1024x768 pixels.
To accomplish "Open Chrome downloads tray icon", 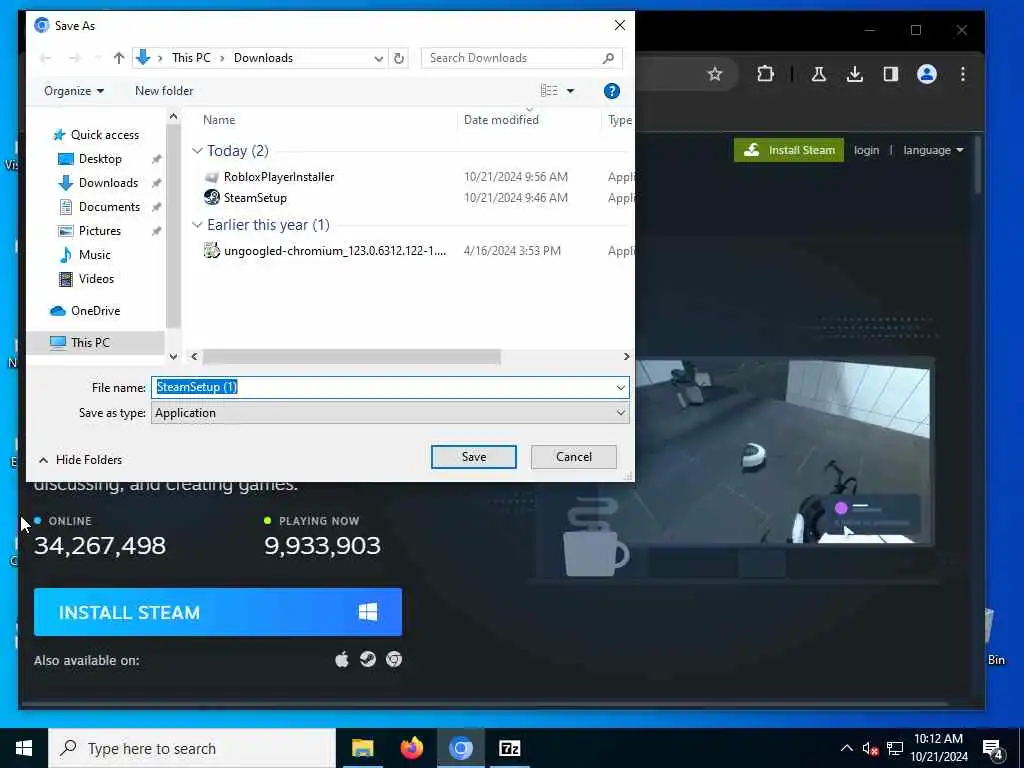I will click(854, 74).
